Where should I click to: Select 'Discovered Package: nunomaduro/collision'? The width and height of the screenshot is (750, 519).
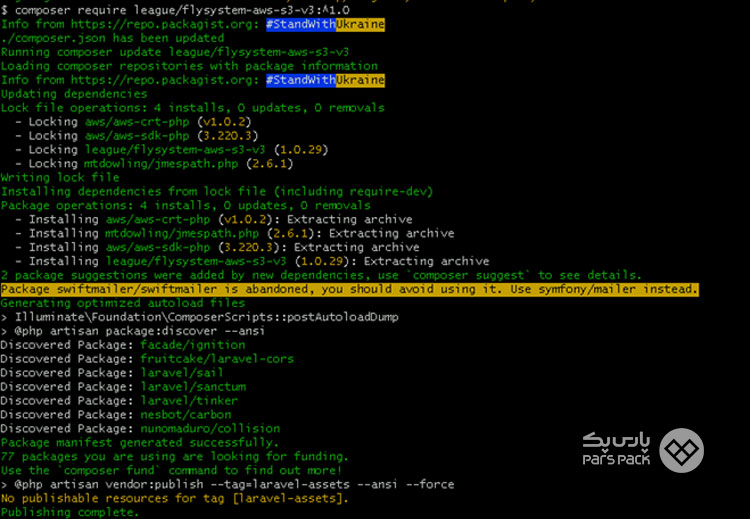[x=140, y=428]
